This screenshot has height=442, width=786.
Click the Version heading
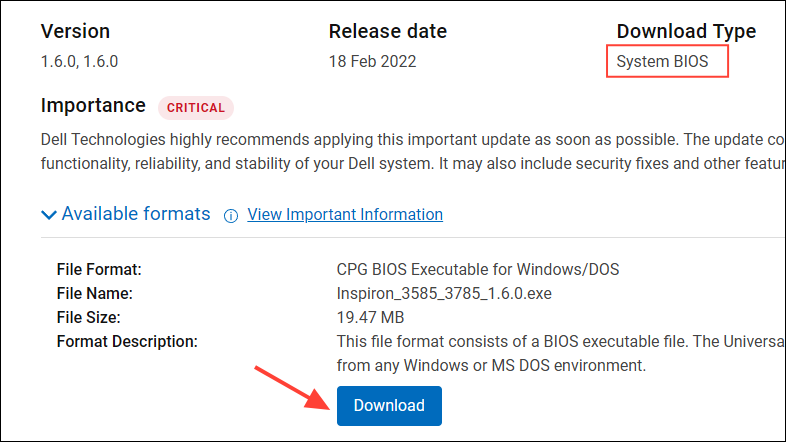(x=75, y=32)
